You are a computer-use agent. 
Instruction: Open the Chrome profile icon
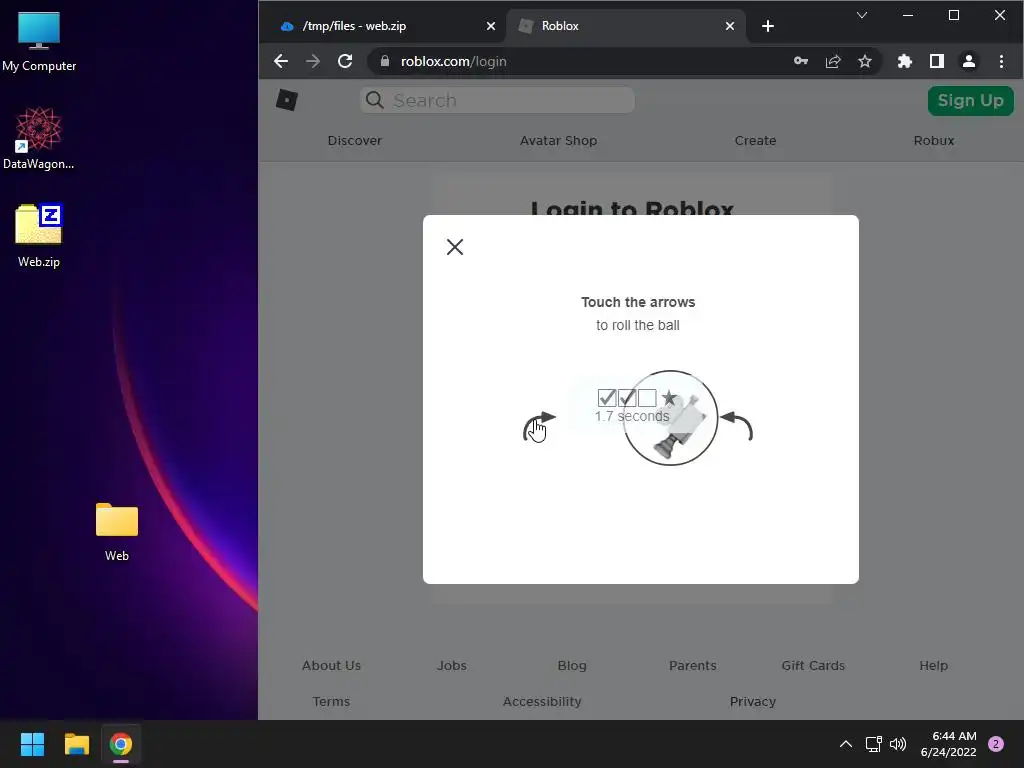pyautogui.click(x=968, y=61)
